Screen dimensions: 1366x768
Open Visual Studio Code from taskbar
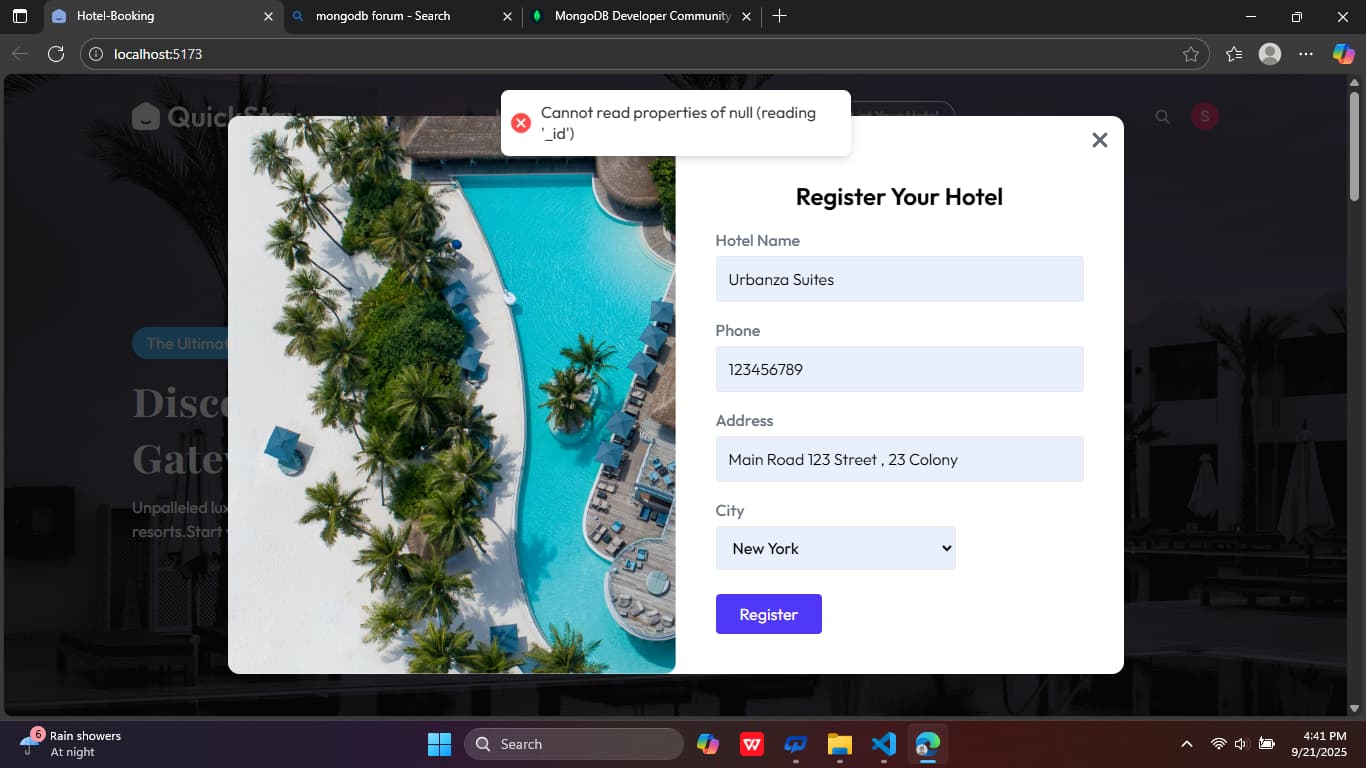tap(883, 744)
